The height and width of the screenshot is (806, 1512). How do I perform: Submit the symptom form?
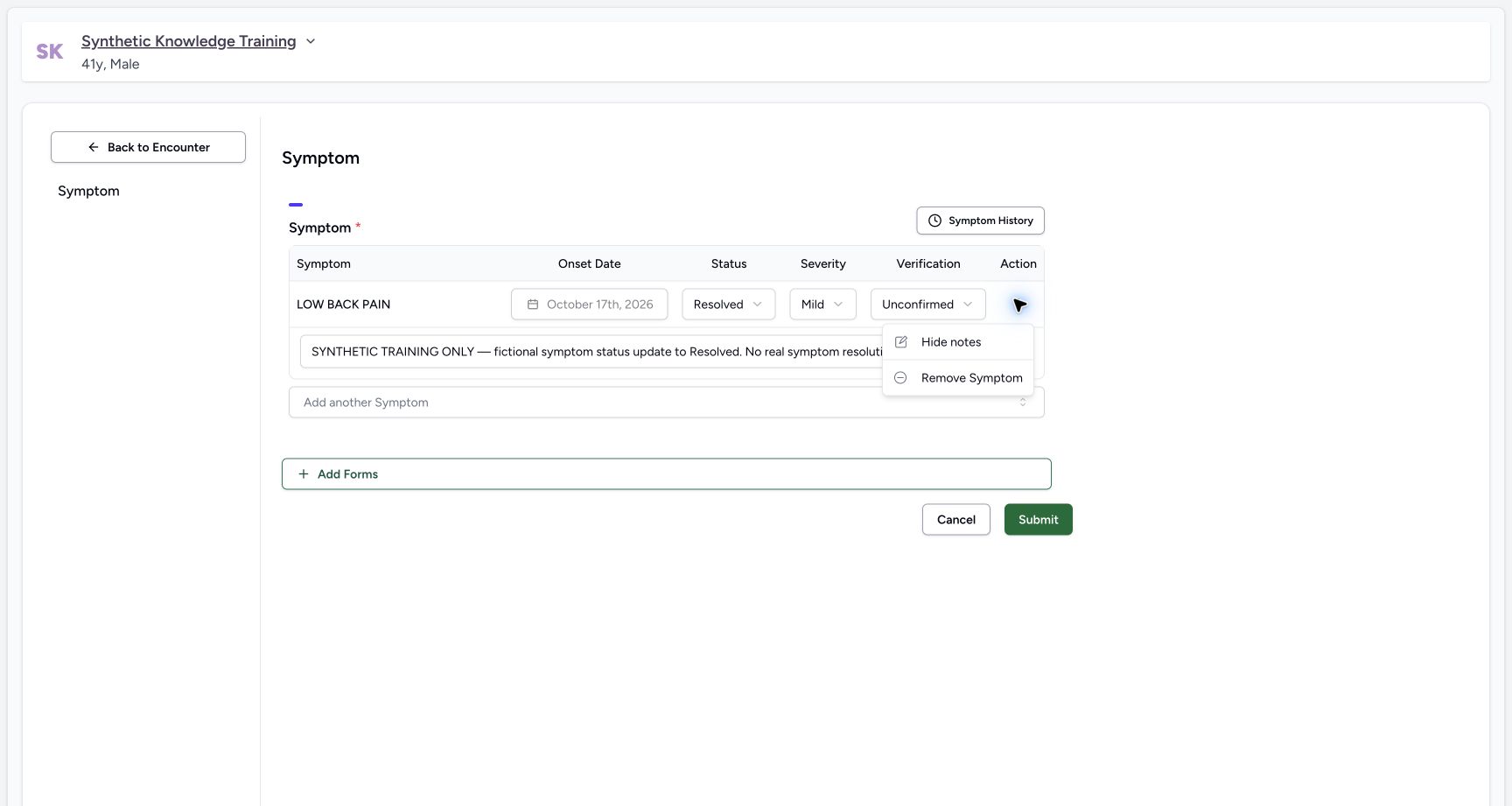click(x=1038, y=520)
